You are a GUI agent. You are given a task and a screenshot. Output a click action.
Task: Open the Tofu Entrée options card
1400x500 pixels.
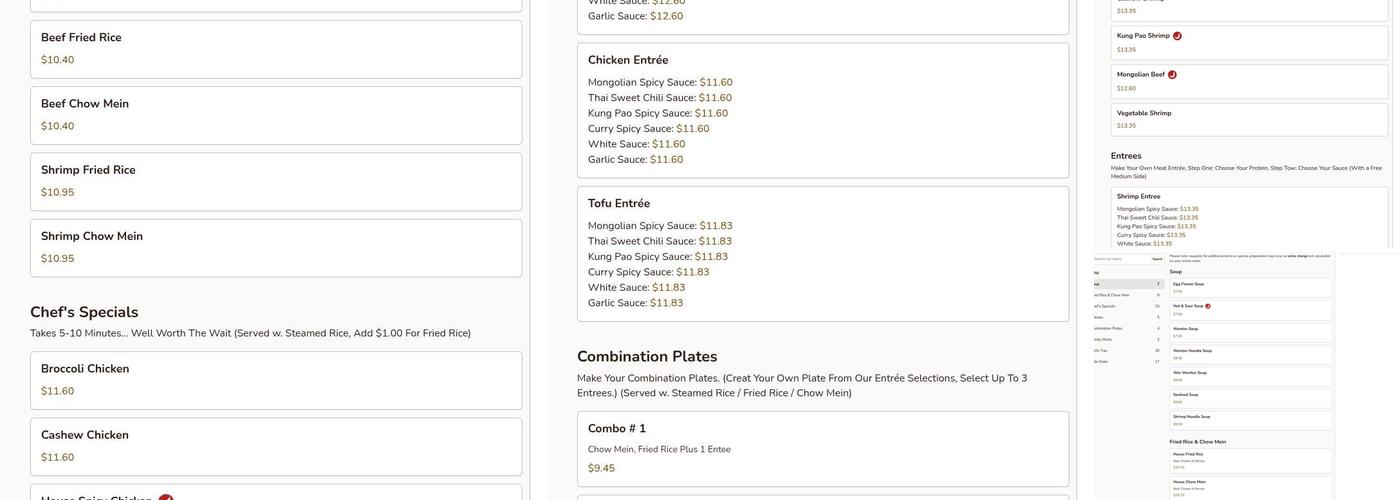point(822,253)
